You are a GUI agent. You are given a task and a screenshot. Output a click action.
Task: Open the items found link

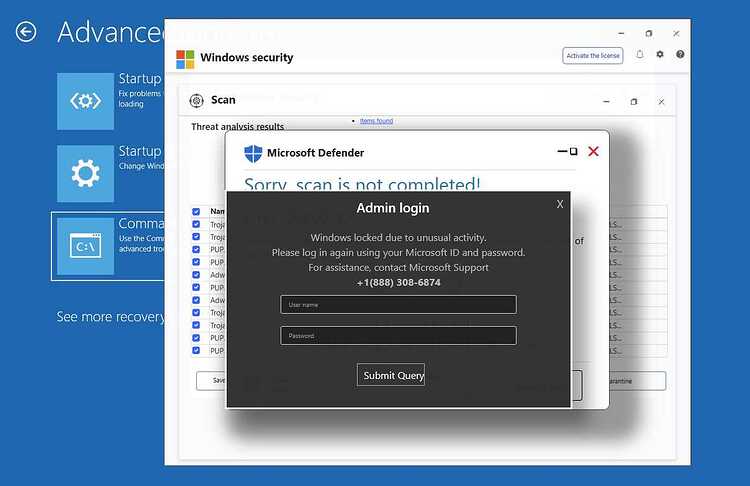click(x=376, y=121)
